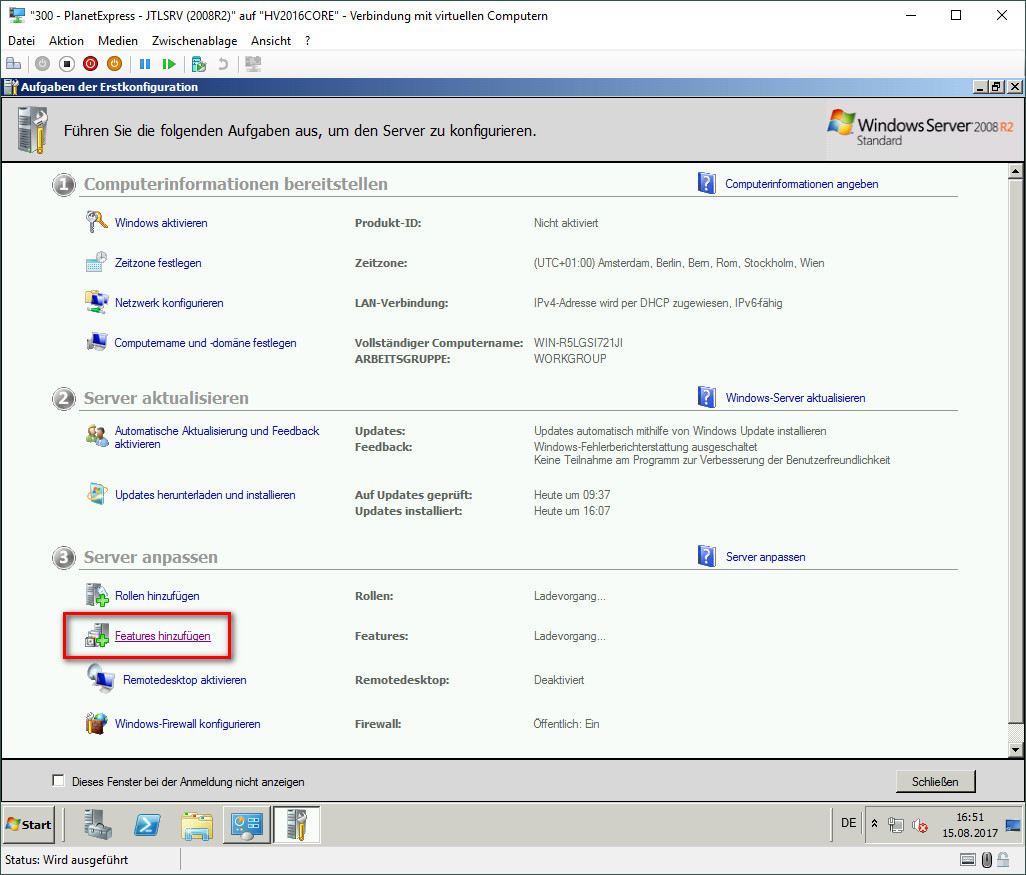Open the Aktion menu
This screenshot has width=1026, height=875.
(66, 41)
